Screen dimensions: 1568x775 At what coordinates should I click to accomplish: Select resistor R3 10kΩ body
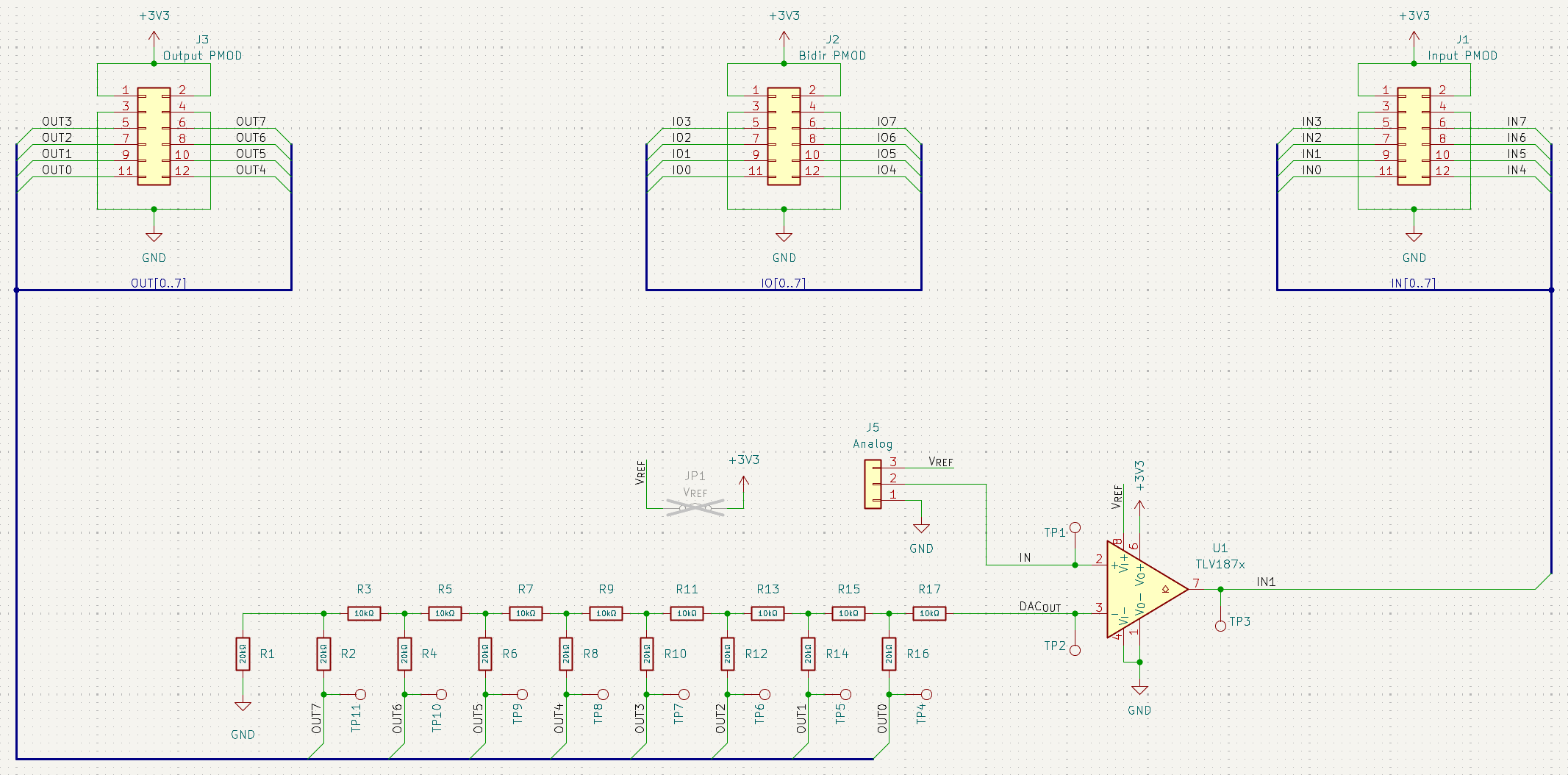click(x=364, y=613)
